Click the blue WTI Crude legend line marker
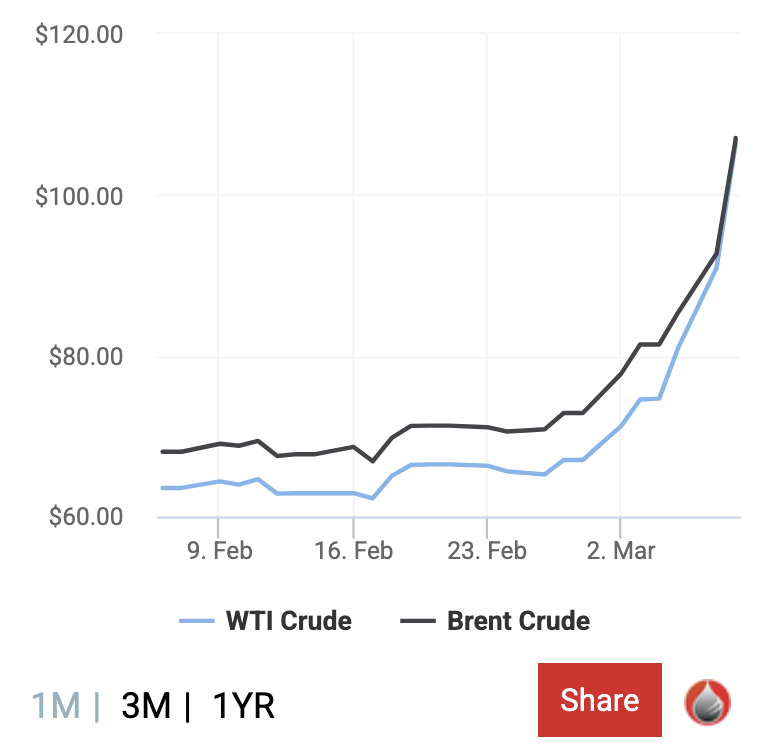The height and width of the screenshot is (744, 768). [198, 621]
